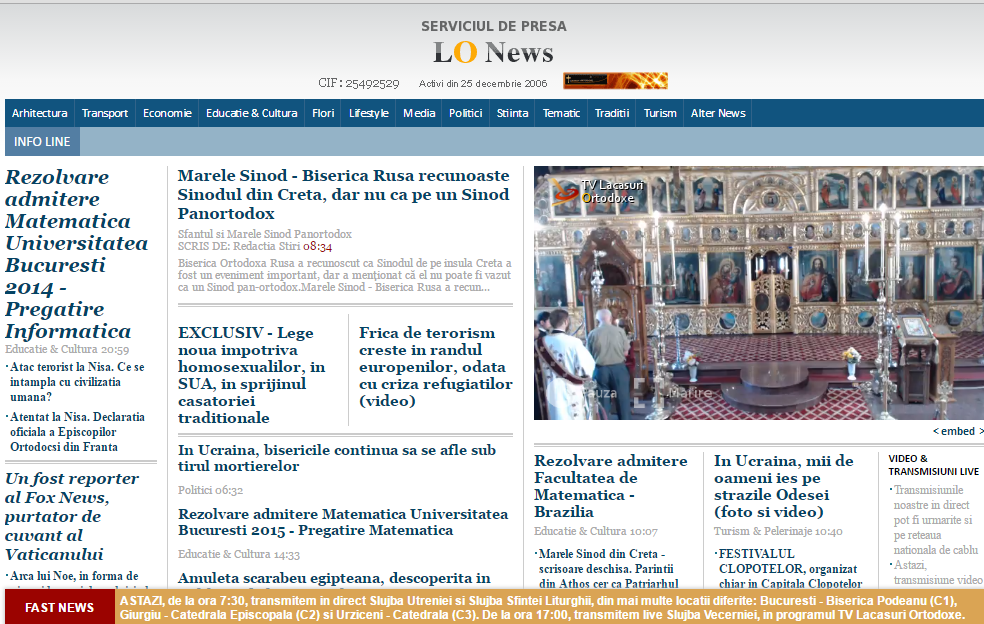Image resolution: width=984 pixels, height=624 pixels.
Task: Go to the Transport section
Action: coord(105,113)
